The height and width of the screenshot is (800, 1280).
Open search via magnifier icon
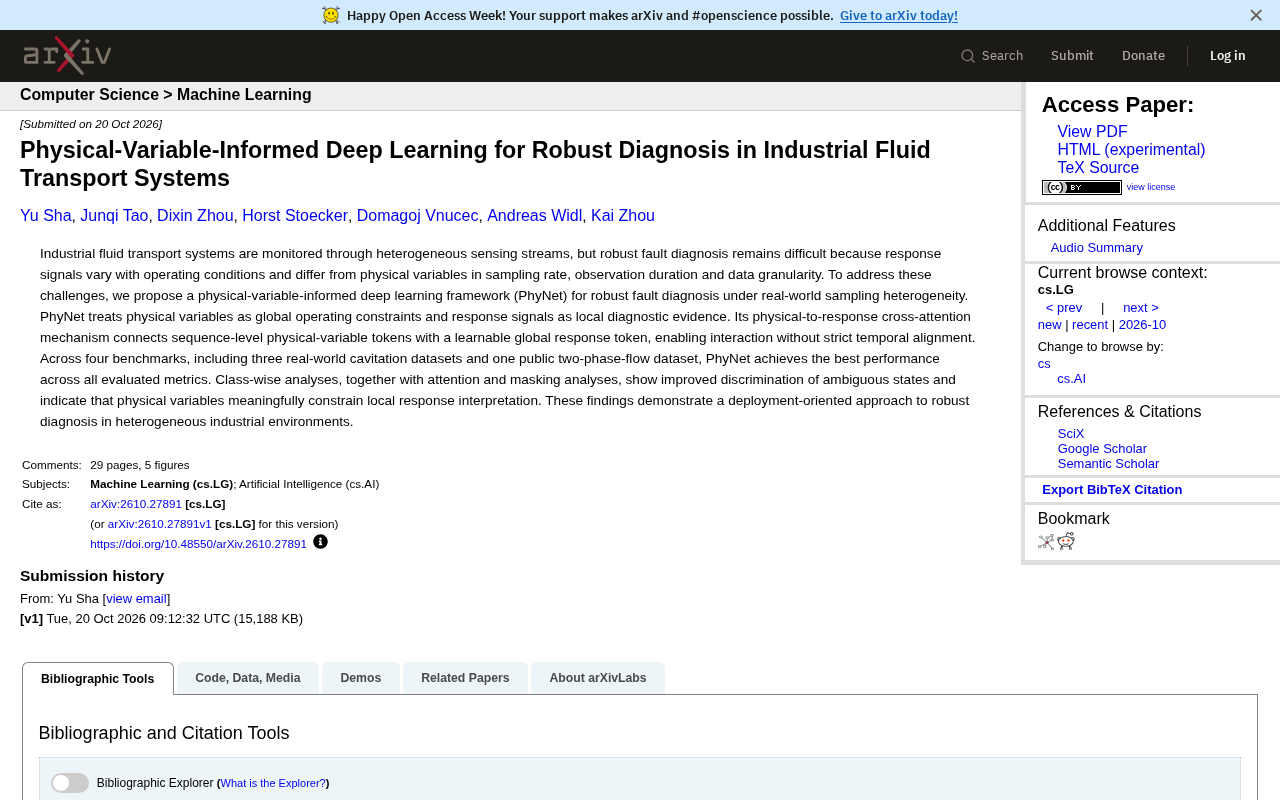968,56
